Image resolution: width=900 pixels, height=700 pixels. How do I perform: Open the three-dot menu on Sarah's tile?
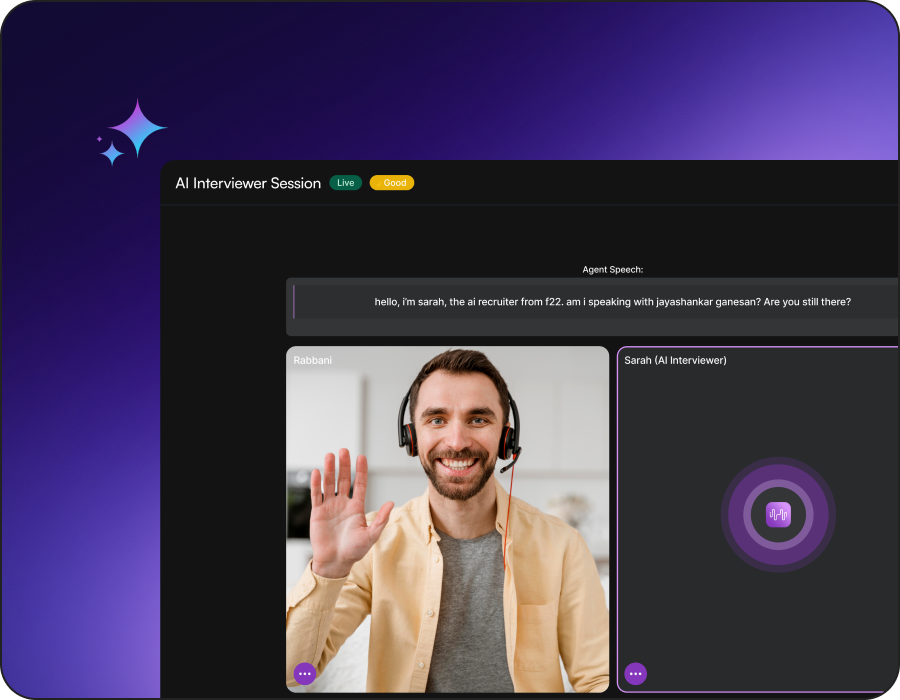tap(635, 674)
